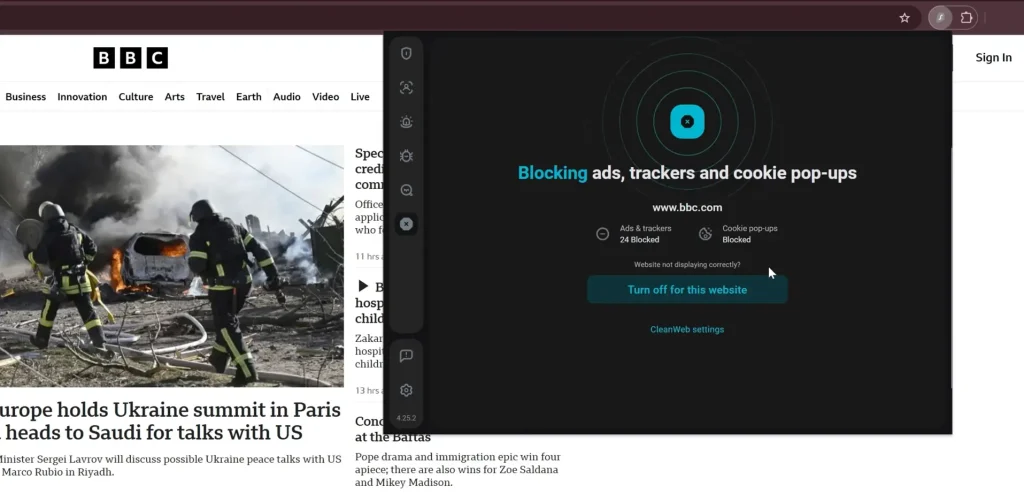Click the Cookie pop-ups cookie icon
This screenshot has height=501, width=1024.
click(x=705, y=234)
